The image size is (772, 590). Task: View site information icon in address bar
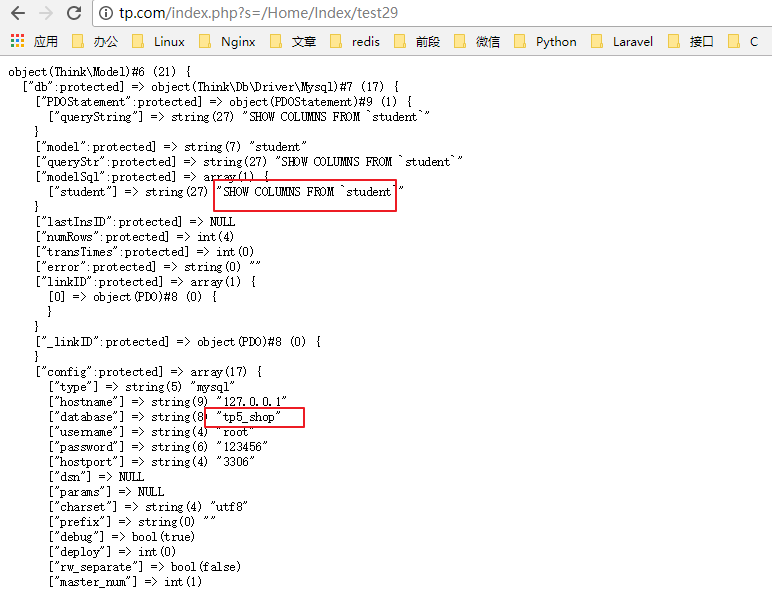(106, 14)
